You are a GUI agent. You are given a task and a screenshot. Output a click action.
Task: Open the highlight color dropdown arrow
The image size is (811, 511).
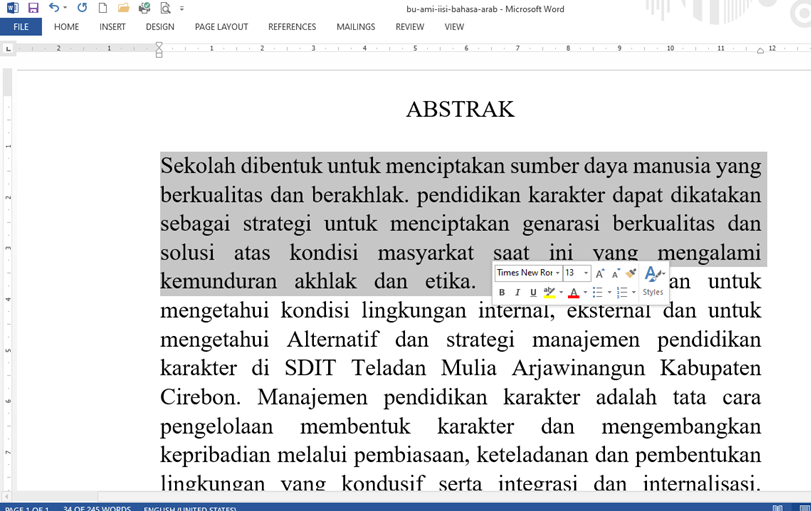click(561, 293)
